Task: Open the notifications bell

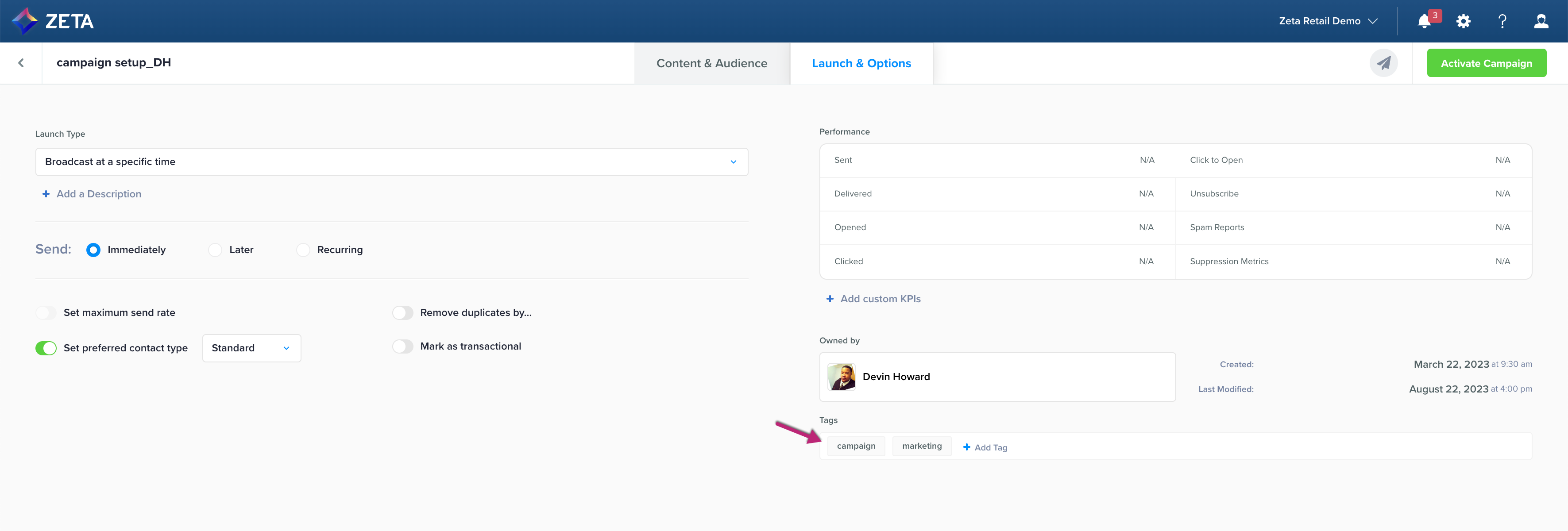Action: 1424,21
